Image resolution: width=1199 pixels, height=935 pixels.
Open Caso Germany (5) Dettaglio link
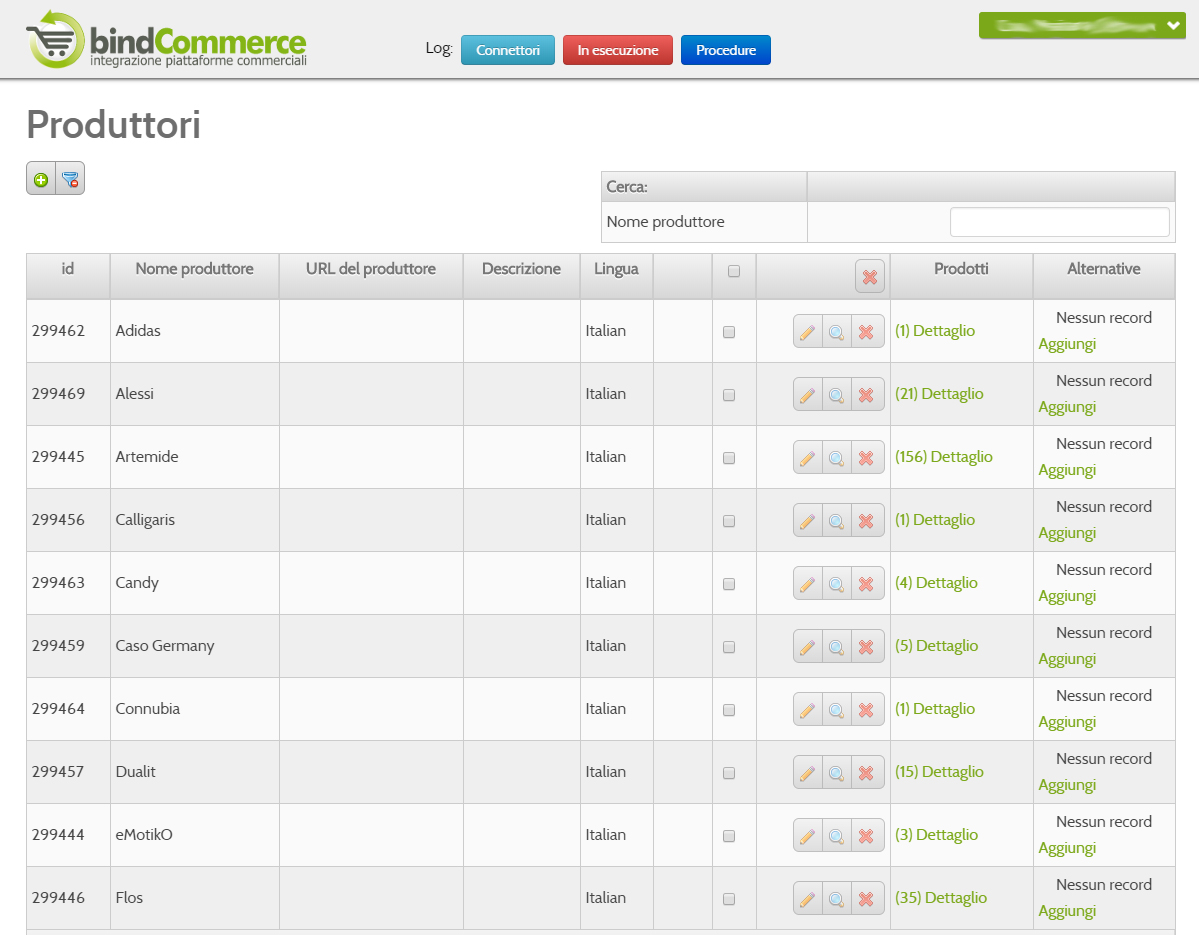pos(936,645)
